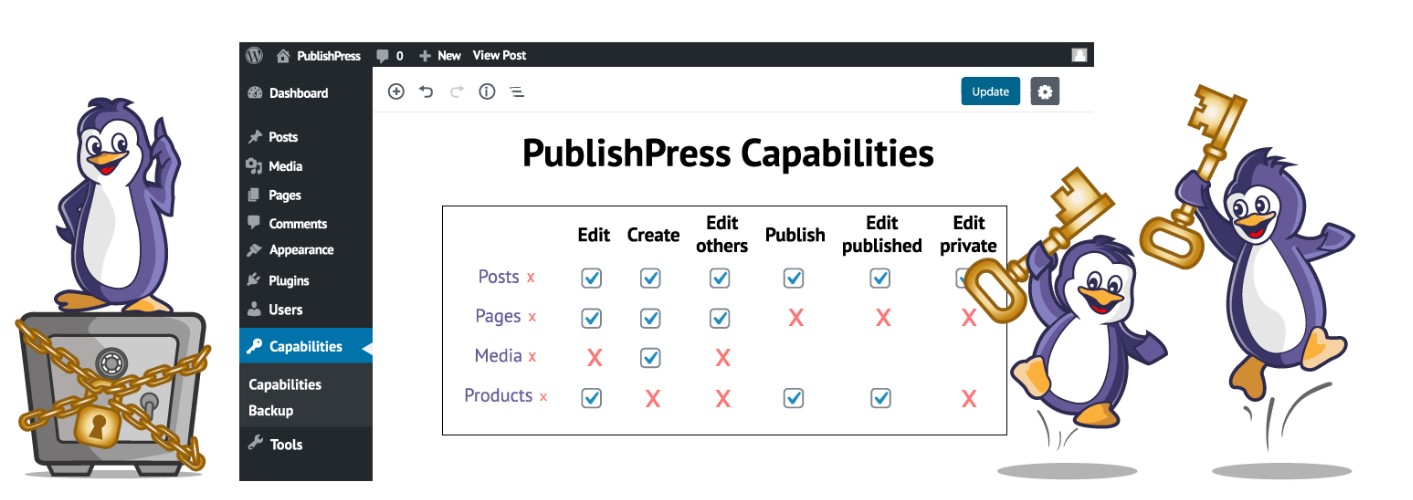Toggle the Media Create checkbox
This screenshot has height=500, width=1413.
pos(651,357)
